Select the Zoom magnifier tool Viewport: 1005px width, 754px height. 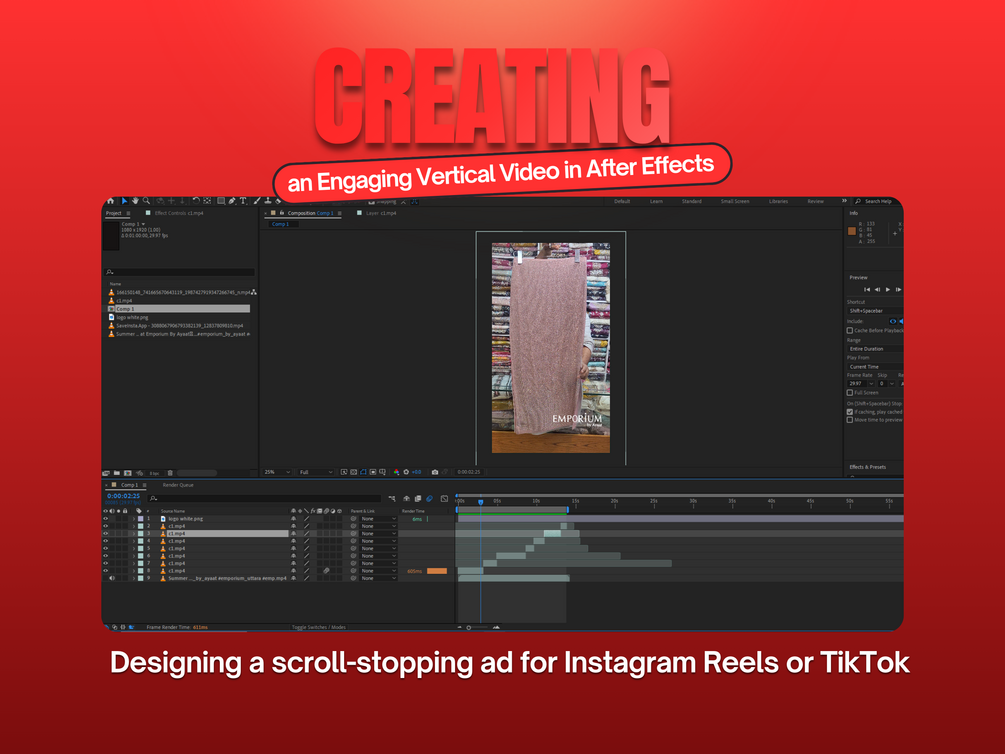point(146,201)
